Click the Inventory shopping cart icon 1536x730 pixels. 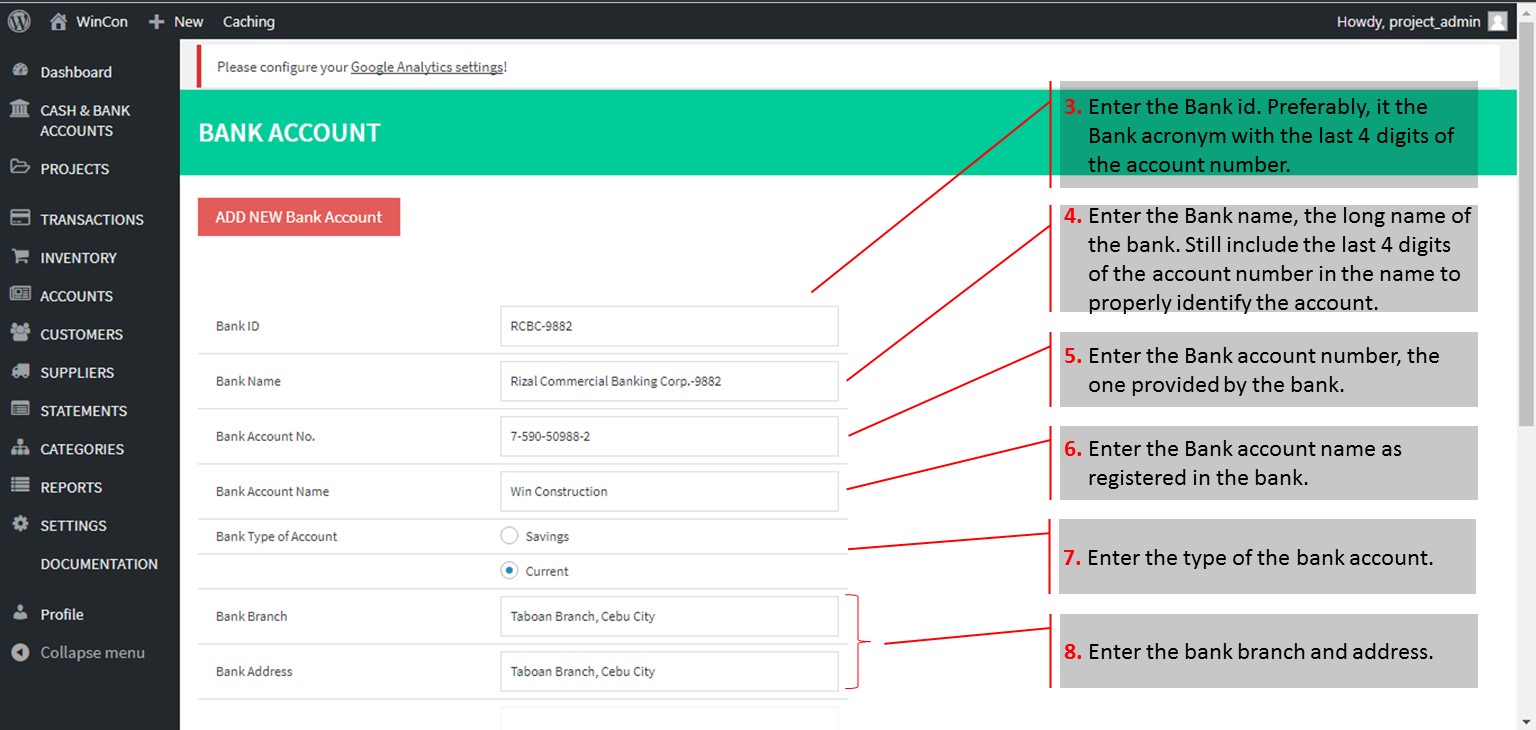coord(19,257)
